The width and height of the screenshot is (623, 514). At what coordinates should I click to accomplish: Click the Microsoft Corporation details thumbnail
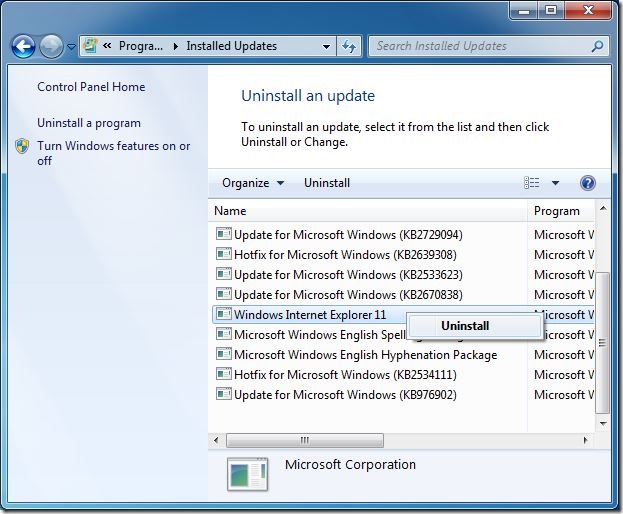[x=248, y=474]
